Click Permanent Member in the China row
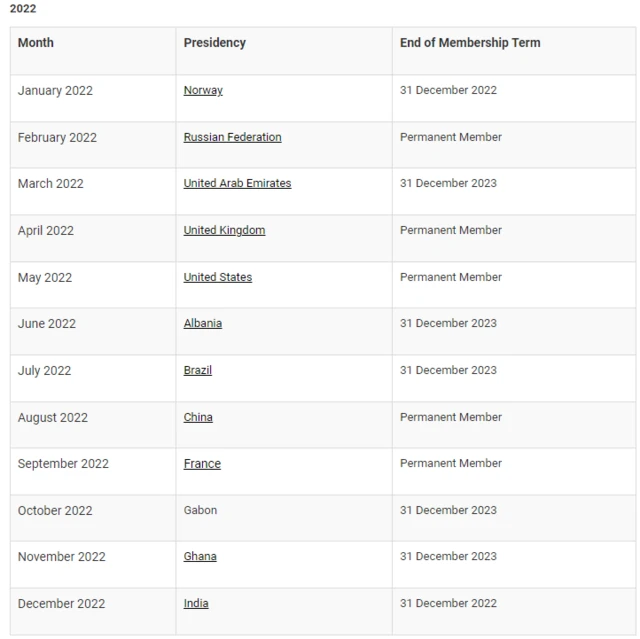 coord(451,417)
